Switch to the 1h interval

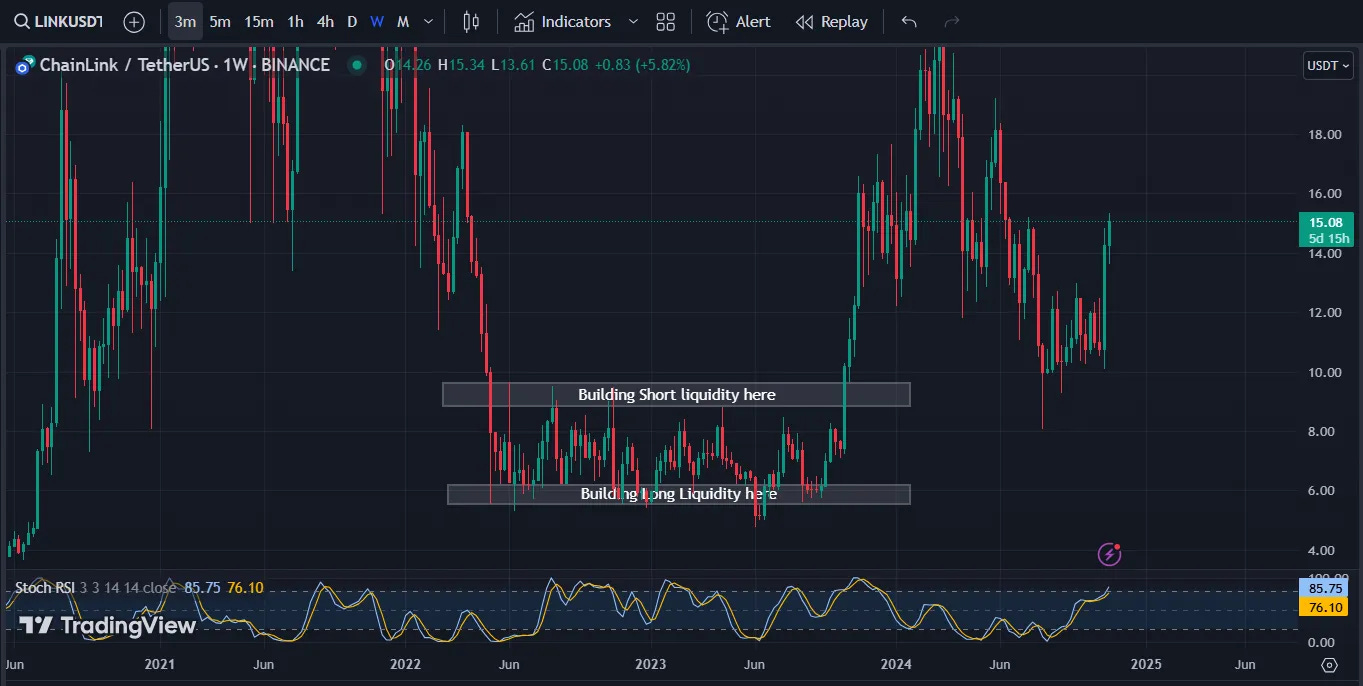295,21
